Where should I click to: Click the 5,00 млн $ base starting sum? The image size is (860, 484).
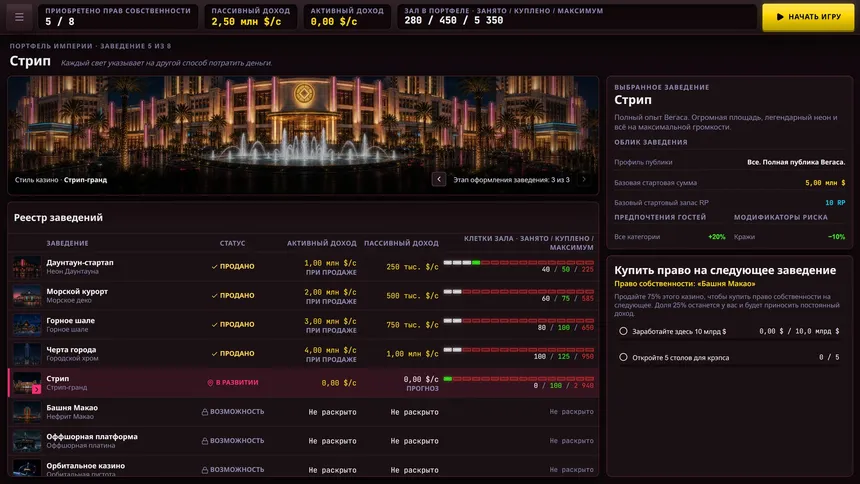click(825, 183)
